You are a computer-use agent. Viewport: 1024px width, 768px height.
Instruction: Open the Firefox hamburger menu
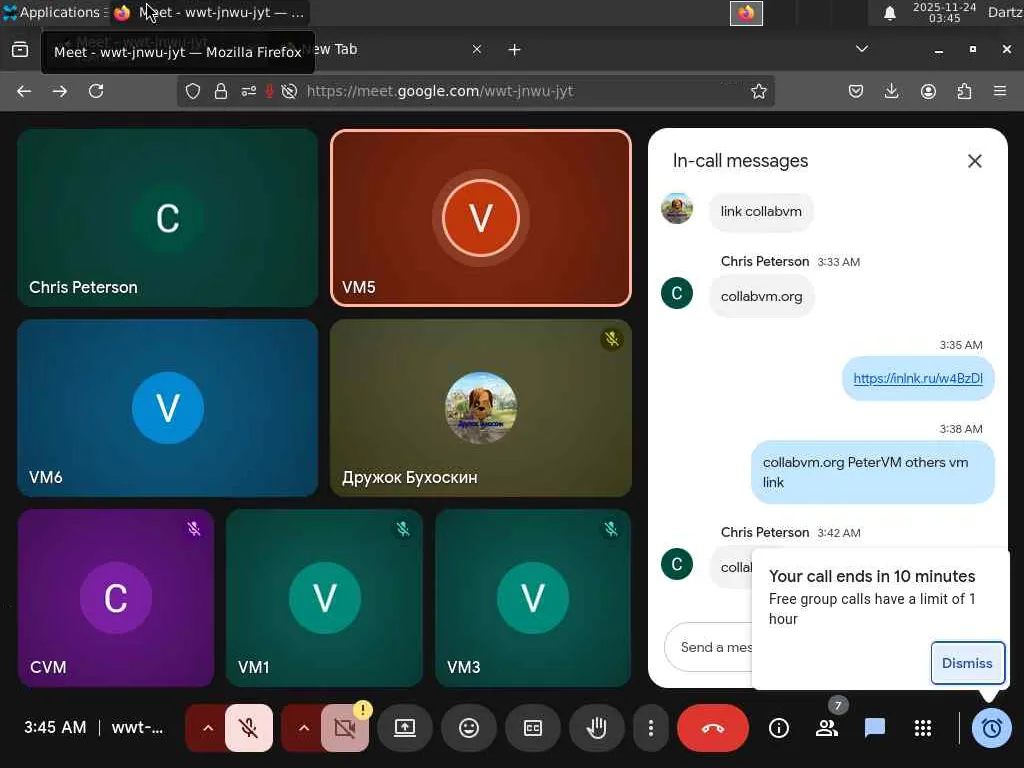1000,91
